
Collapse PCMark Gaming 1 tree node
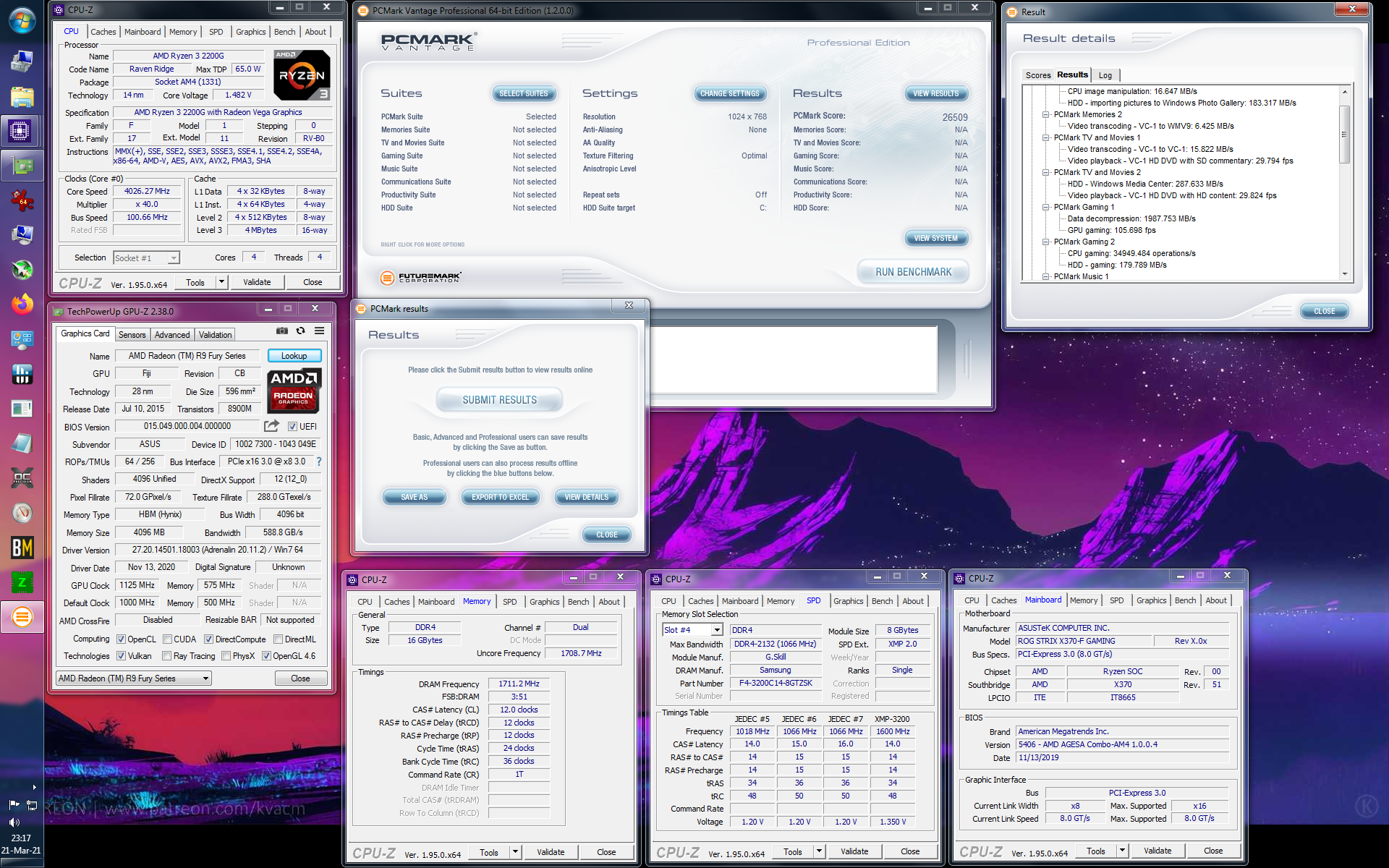(x=1045, y=207)
